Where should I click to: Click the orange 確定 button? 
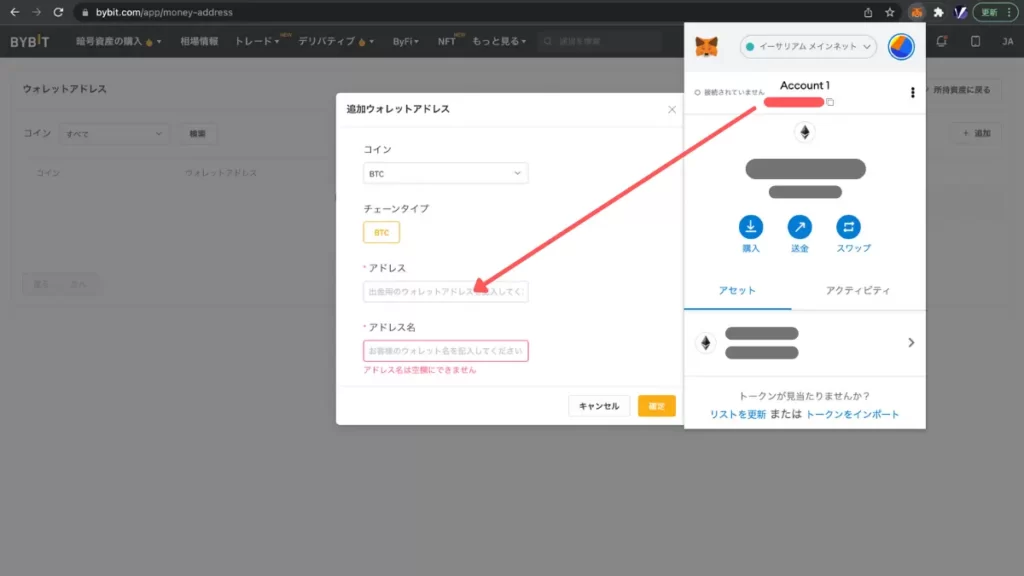(x=656, y=406)
